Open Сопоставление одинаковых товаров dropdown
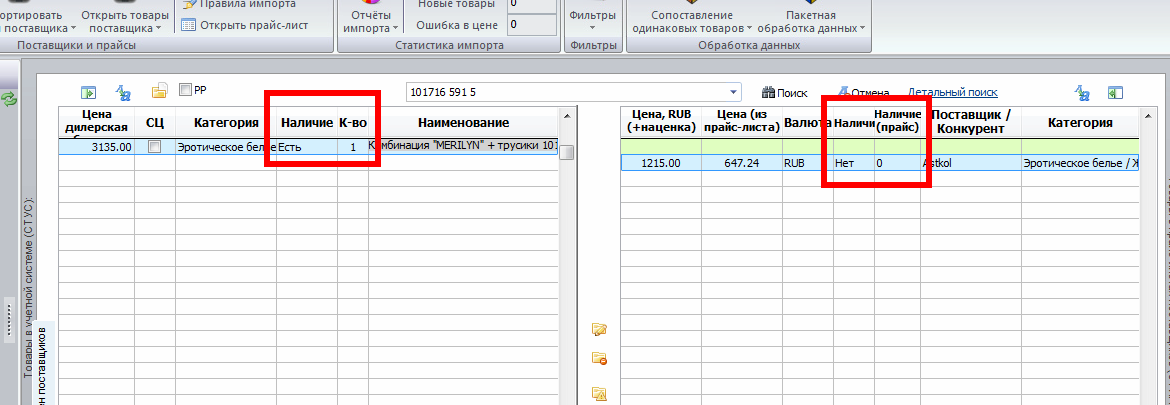The height and width of the screenshot is (405, 1170). point(692,22)
